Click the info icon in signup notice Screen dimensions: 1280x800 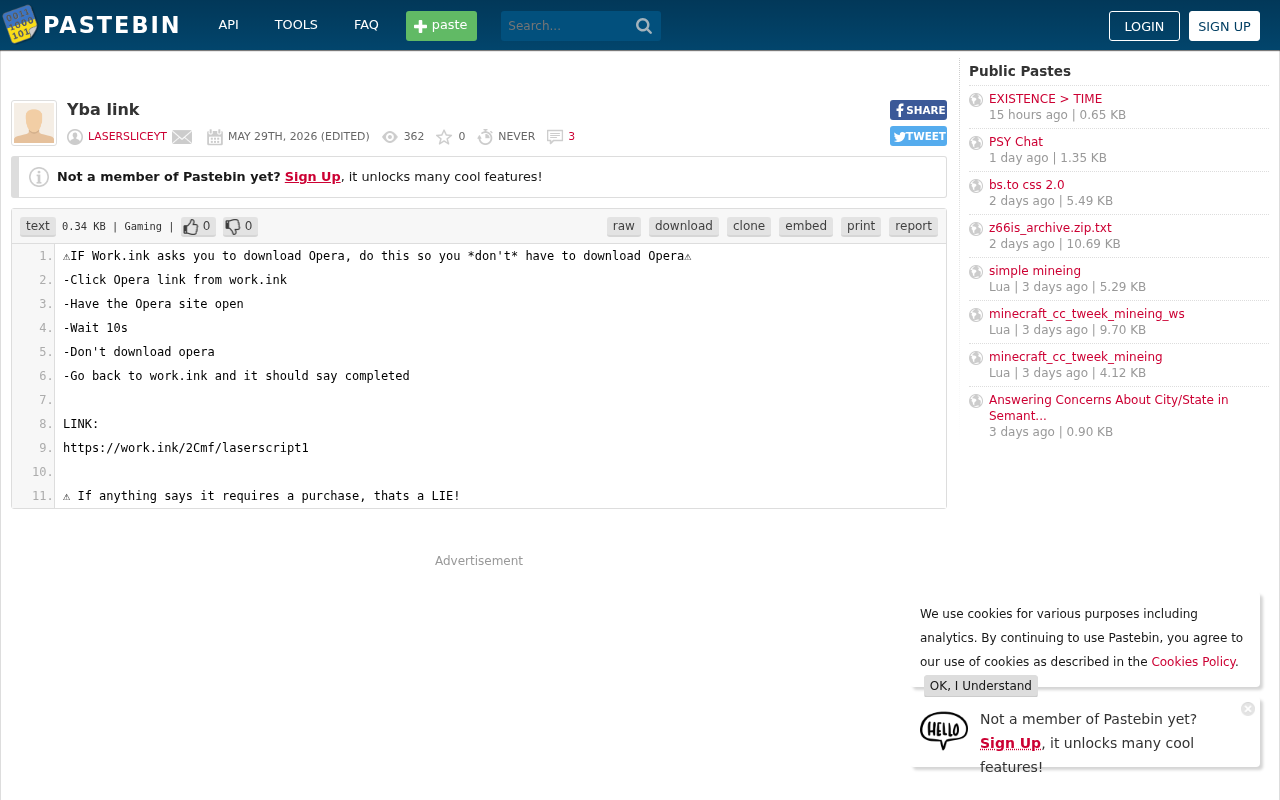pos(39,177)
